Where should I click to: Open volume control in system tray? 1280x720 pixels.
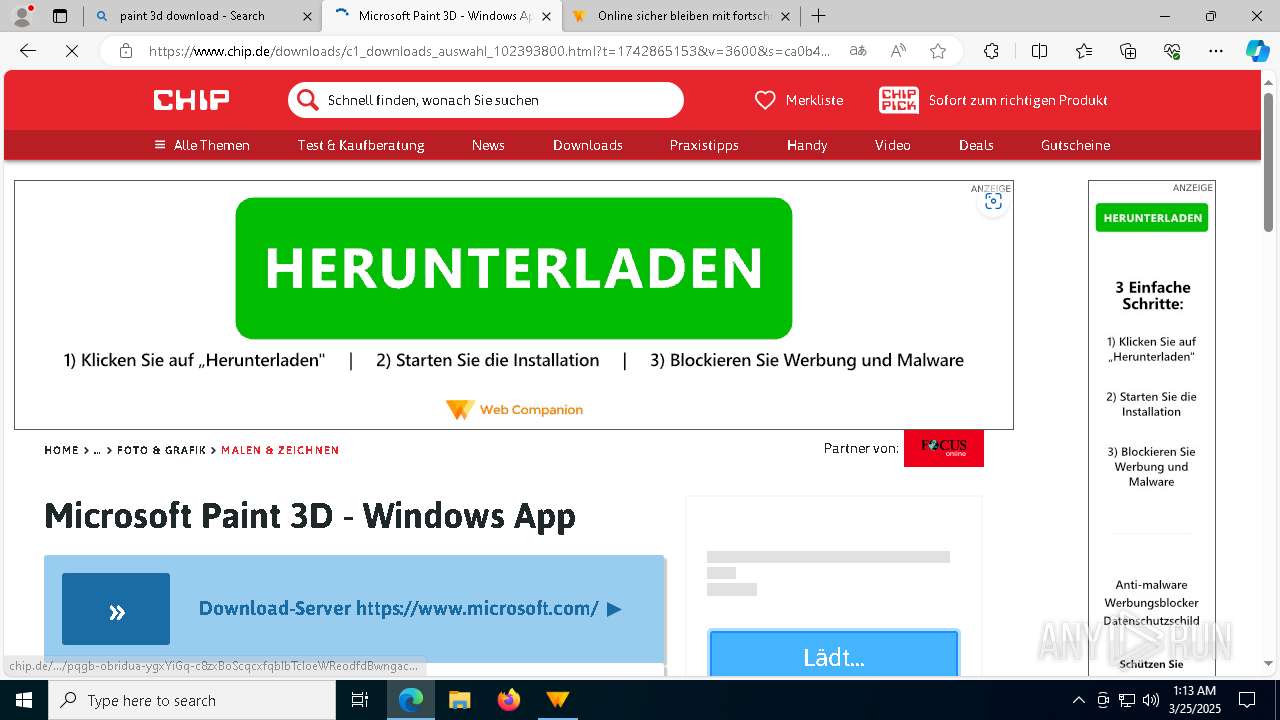tap(1151, 700)
